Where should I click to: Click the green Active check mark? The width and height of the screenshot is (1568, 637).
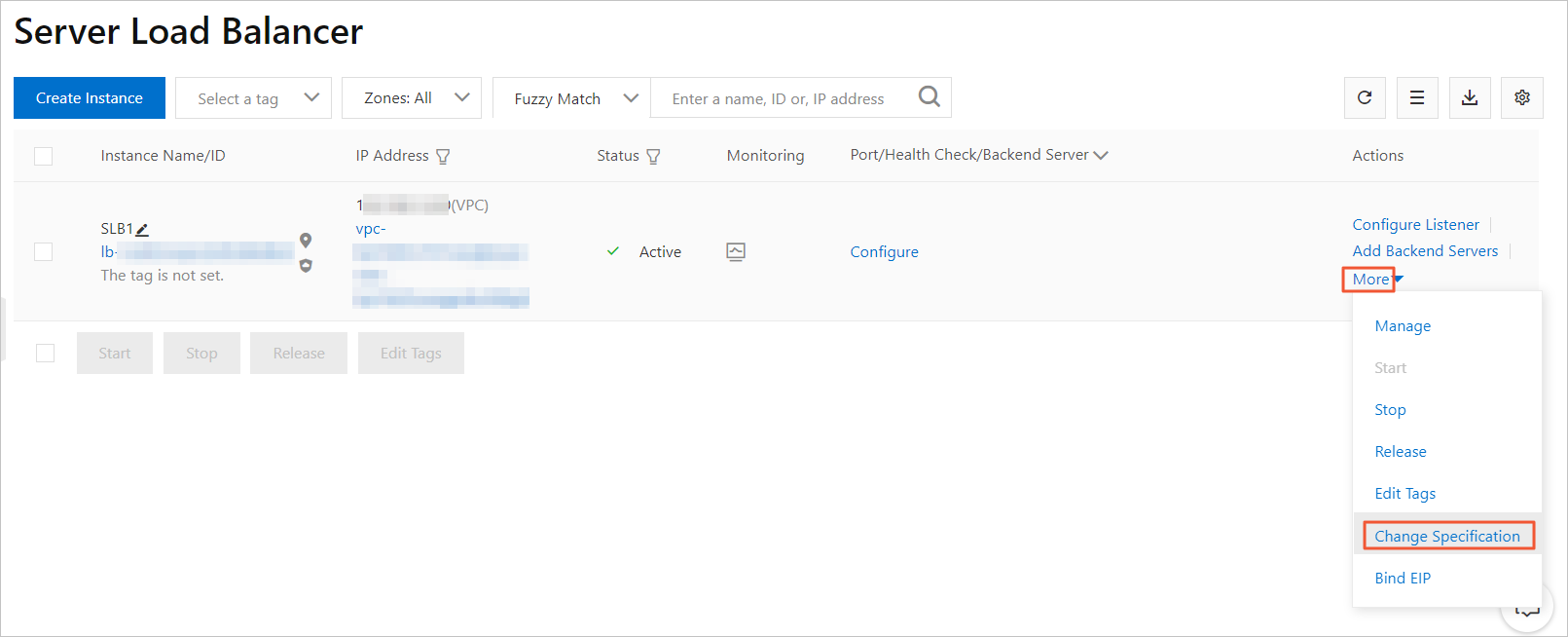tap(613, 251)
